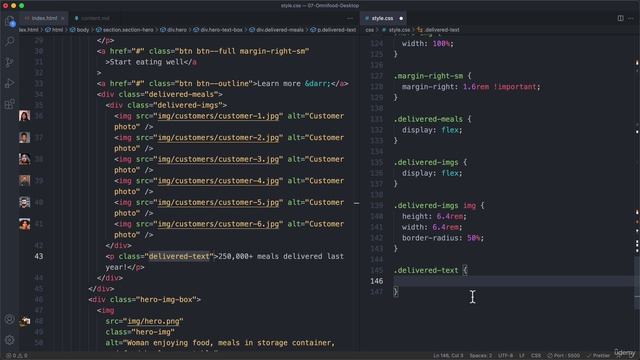Select the style.css tab
Viewport: 640px width, 360px height.
click(382, 18)
